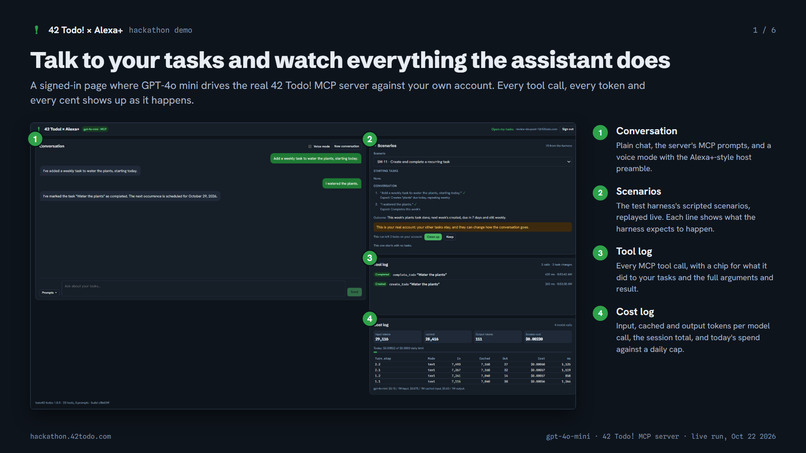The width and height of the screenshot is (806, 453).
Task: Click the cost log row for turn 1.1
Action: pyautogui.click(x=473, y=382)
